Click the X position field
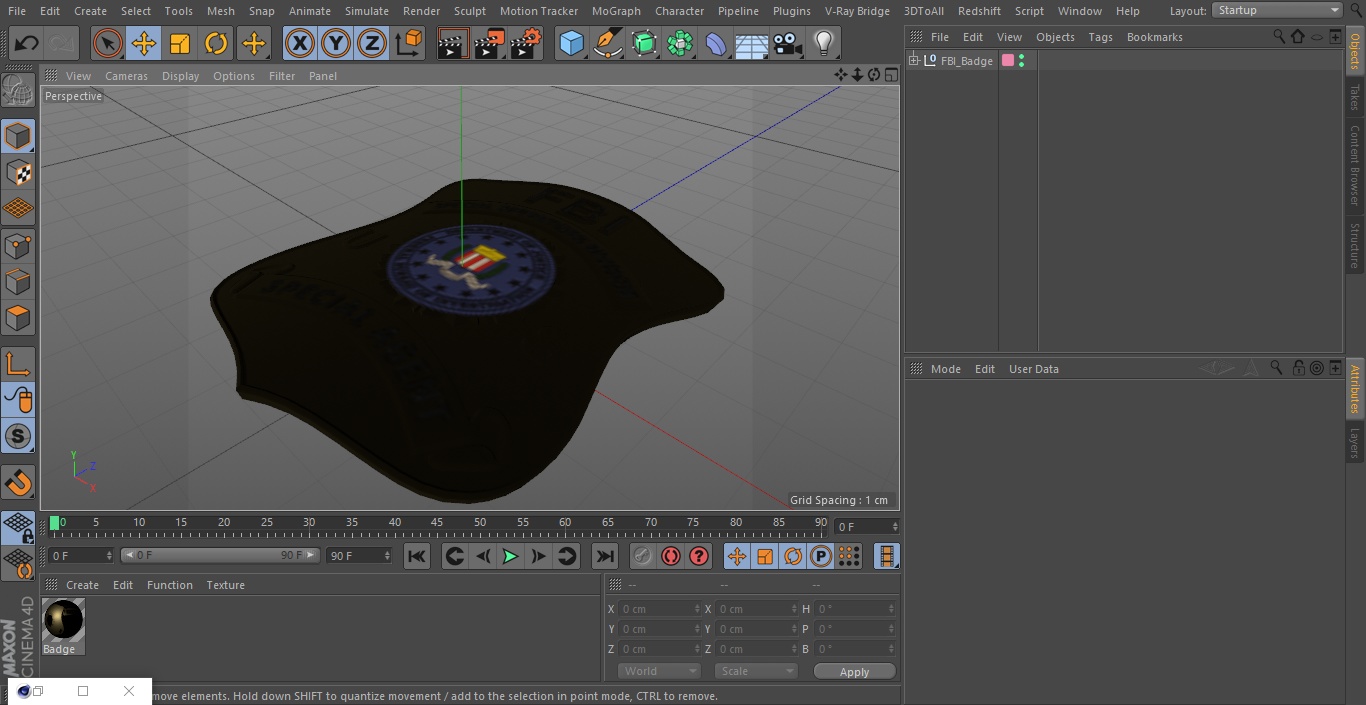 click(659, 609)
